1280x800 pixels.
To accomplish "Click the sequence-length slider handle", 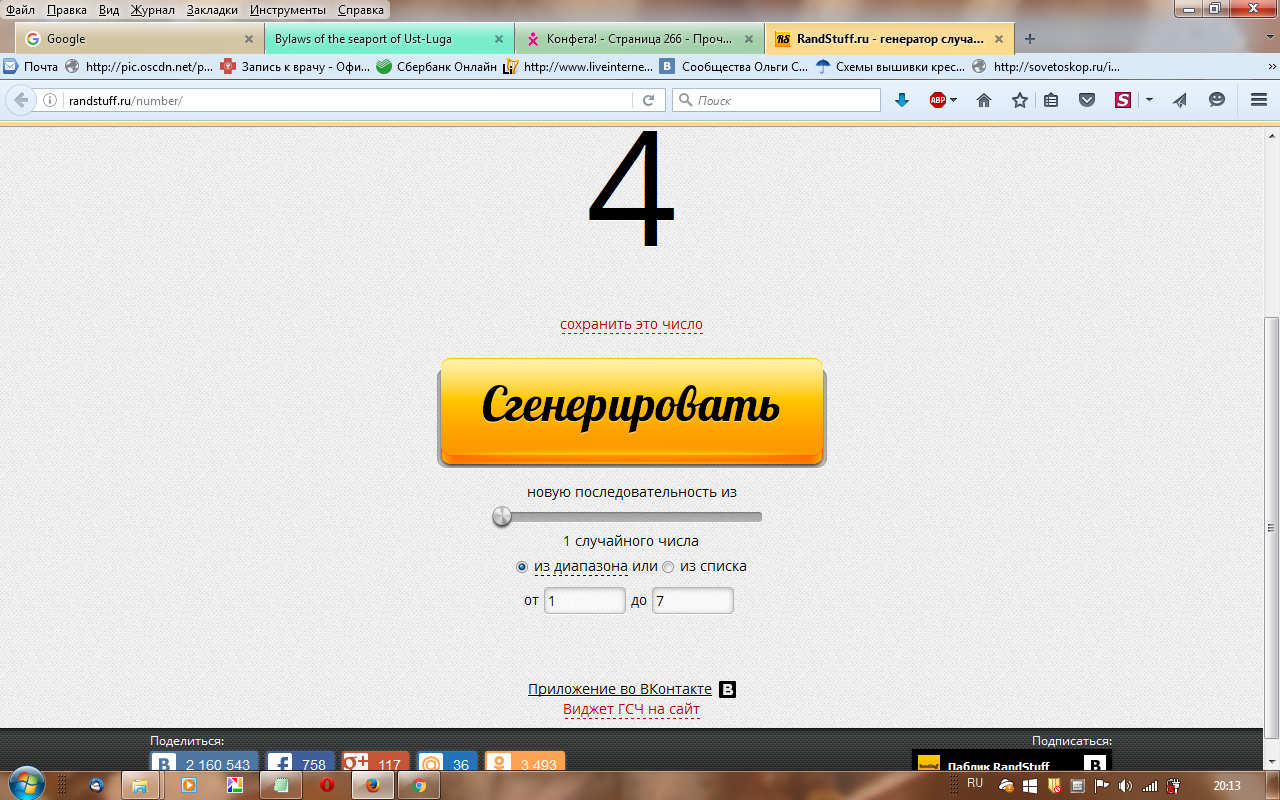I will (x=502, y=517).
